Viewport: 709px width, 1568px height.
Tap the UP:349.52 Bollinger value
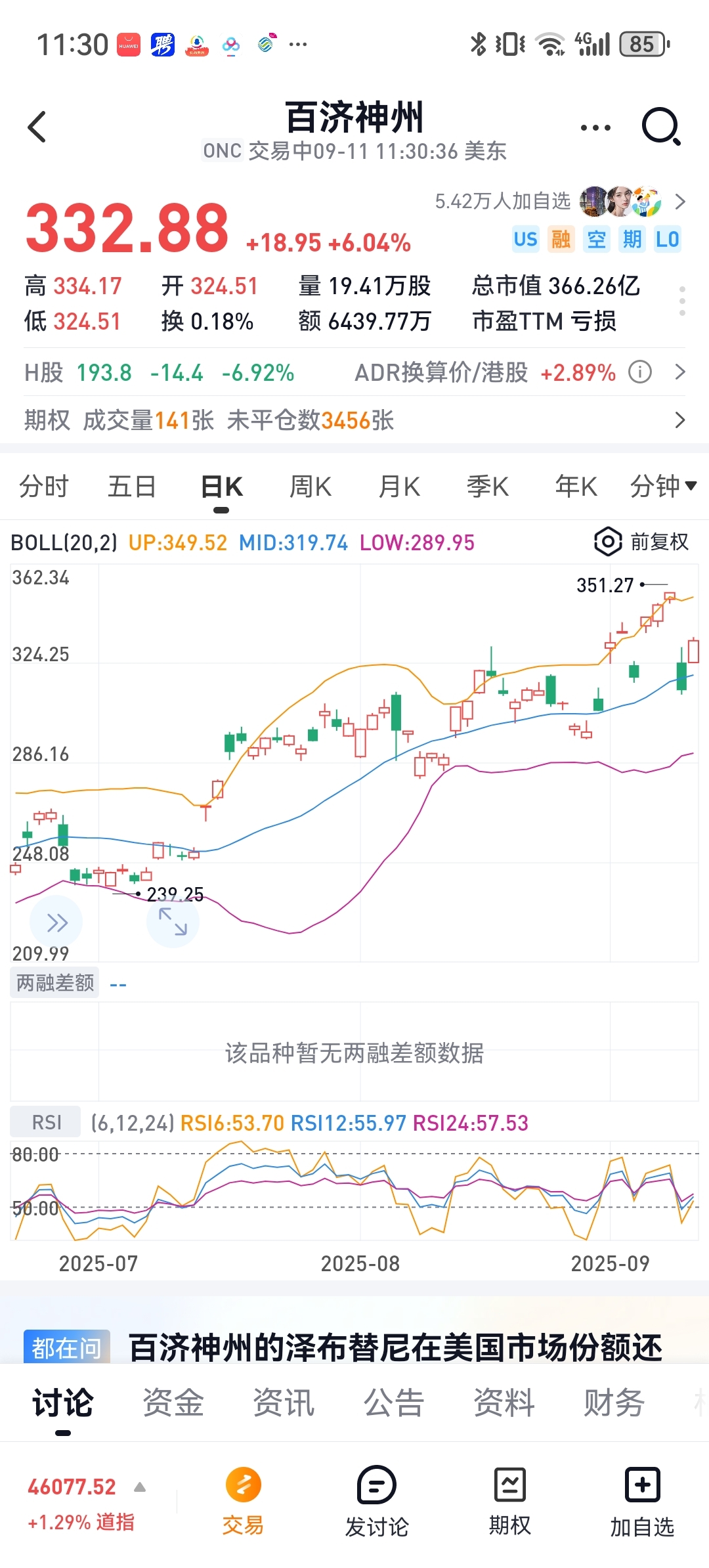pyautogui.click(x=178, y=542)
